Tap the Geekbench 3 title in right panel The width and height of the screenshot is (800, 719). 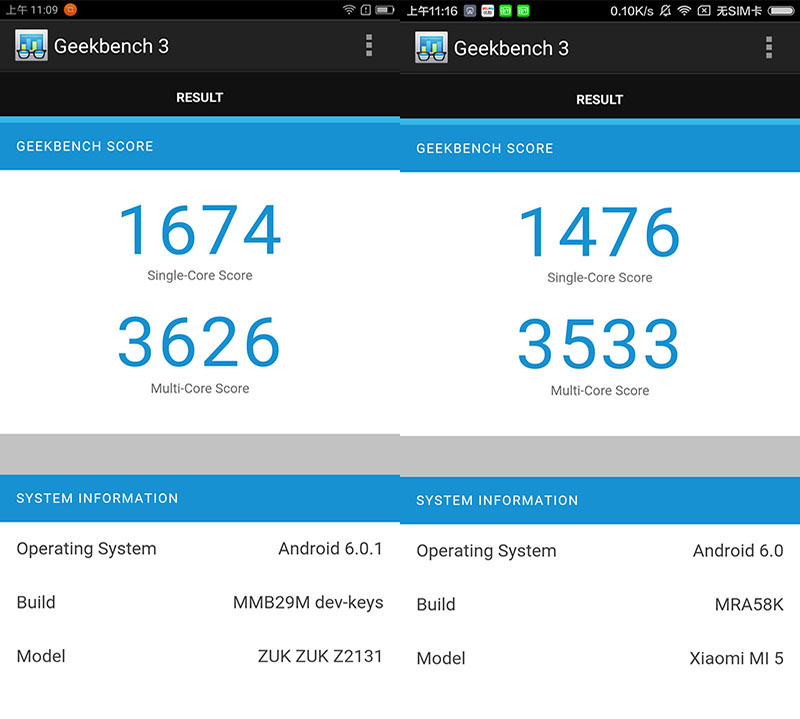click(511, 48)
